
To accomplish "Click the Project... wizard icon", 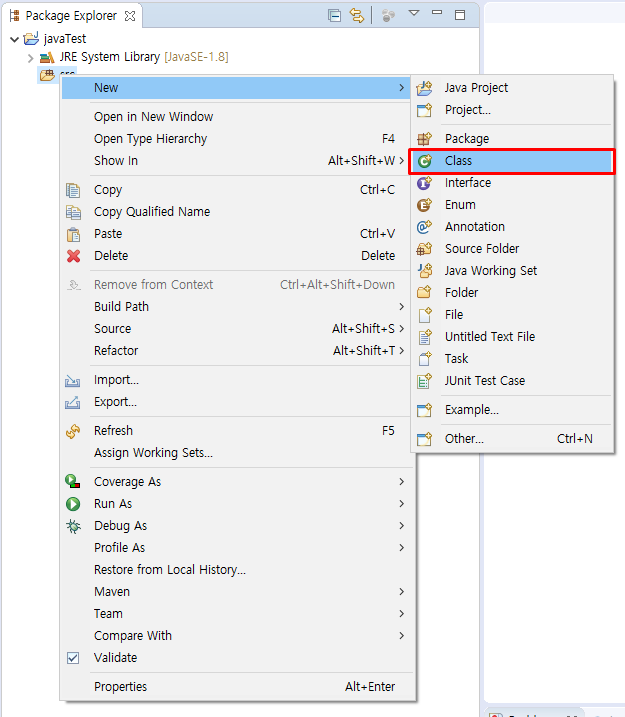I will [424, 110].
